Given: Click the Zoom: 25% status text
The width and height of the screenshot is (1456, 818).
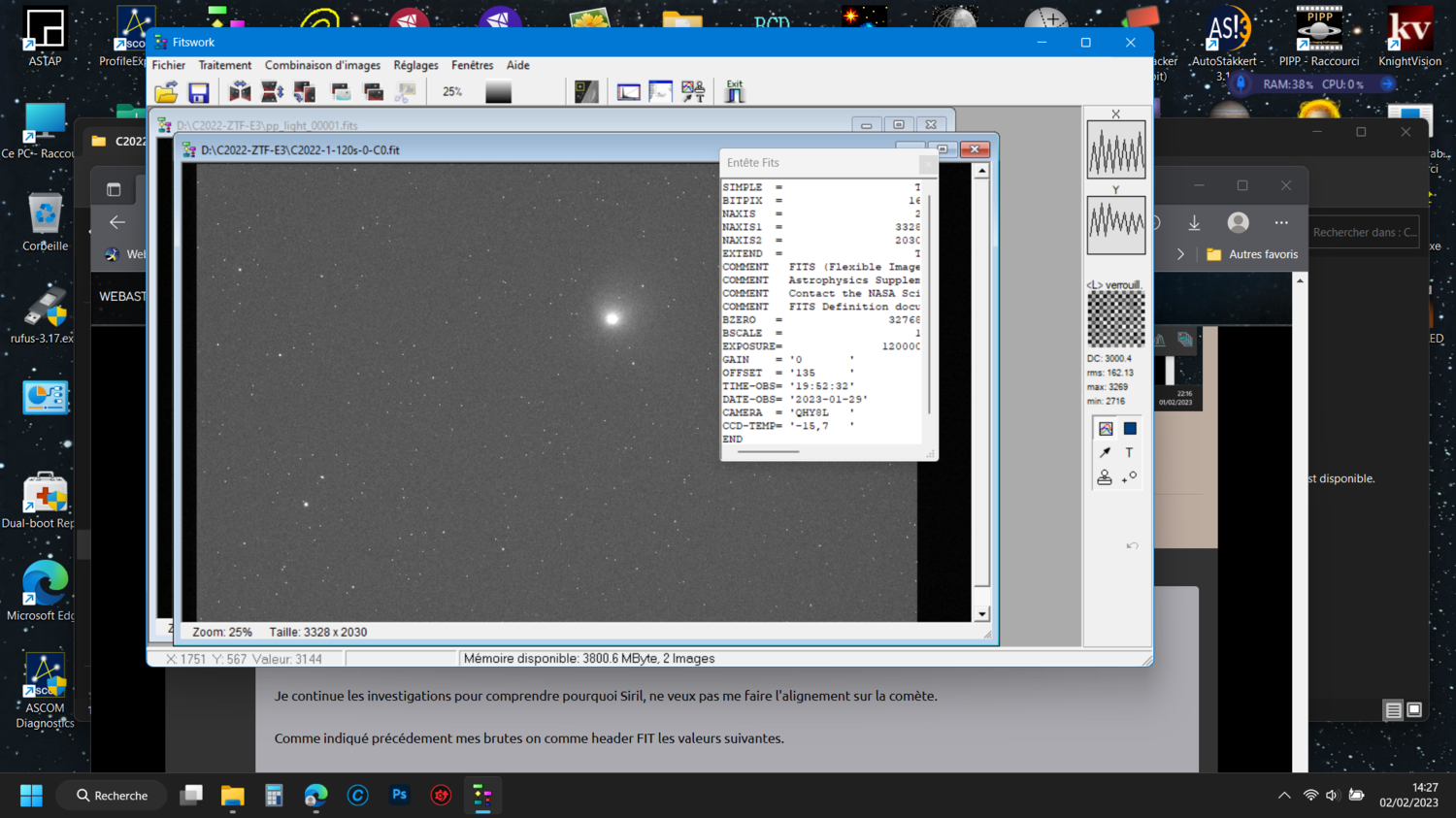Looking at the screenshot, I should point(222,632).
